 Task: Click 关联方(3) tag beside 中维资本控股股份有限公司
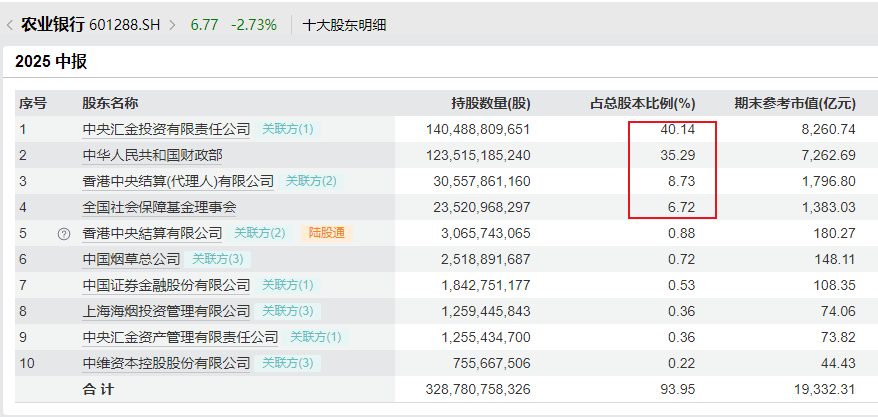click(x=288, y=363)
